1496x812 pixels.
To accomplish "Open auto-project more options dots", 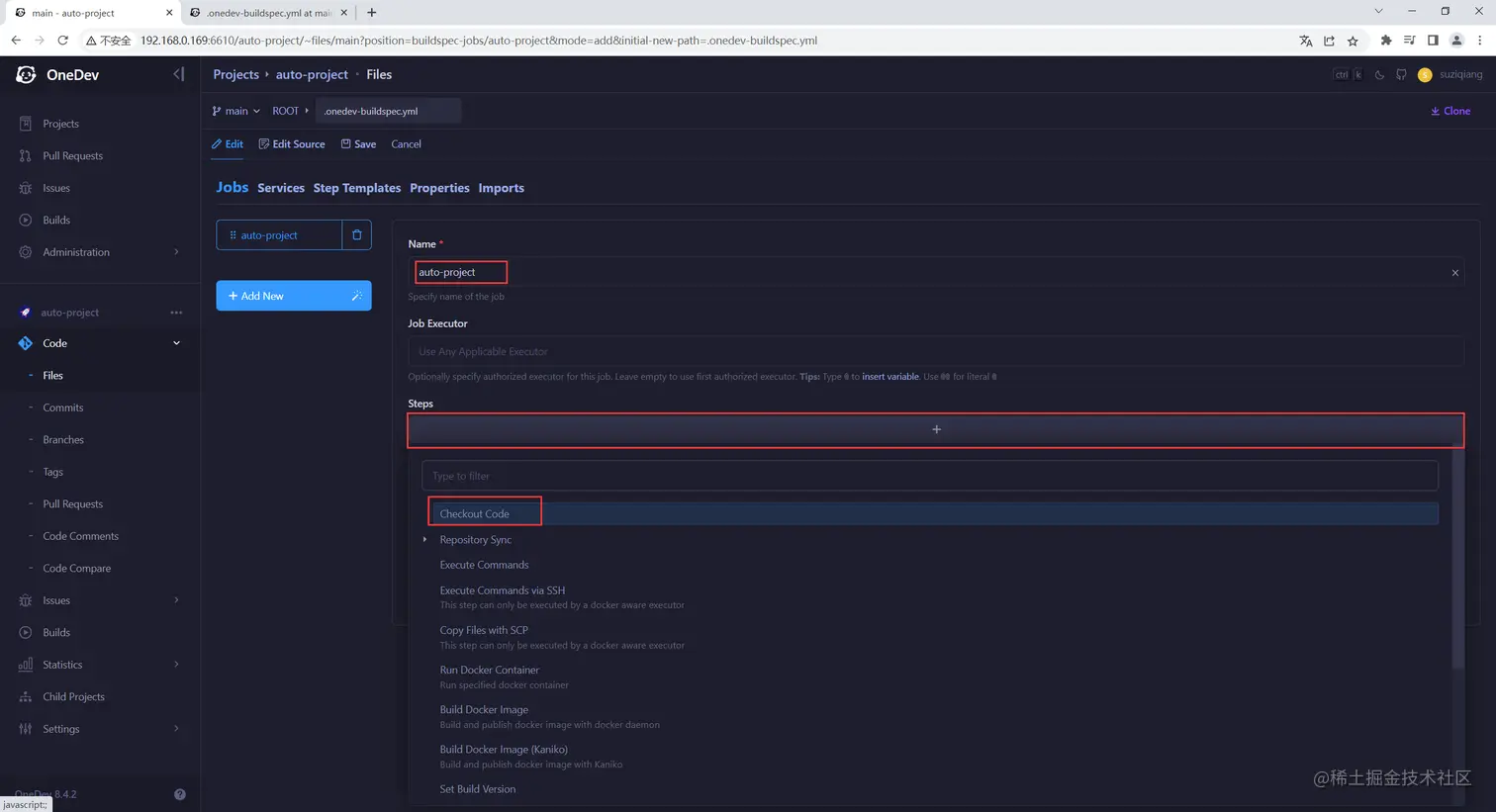I will [176, 313].
